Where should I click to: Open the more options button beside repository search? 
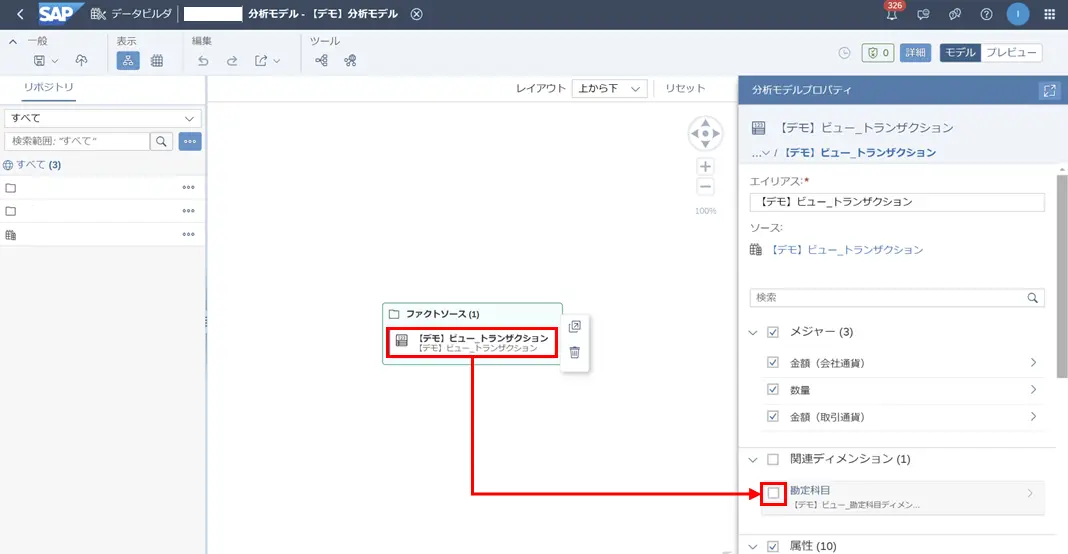pyautogui.click(x=190, y=141)
